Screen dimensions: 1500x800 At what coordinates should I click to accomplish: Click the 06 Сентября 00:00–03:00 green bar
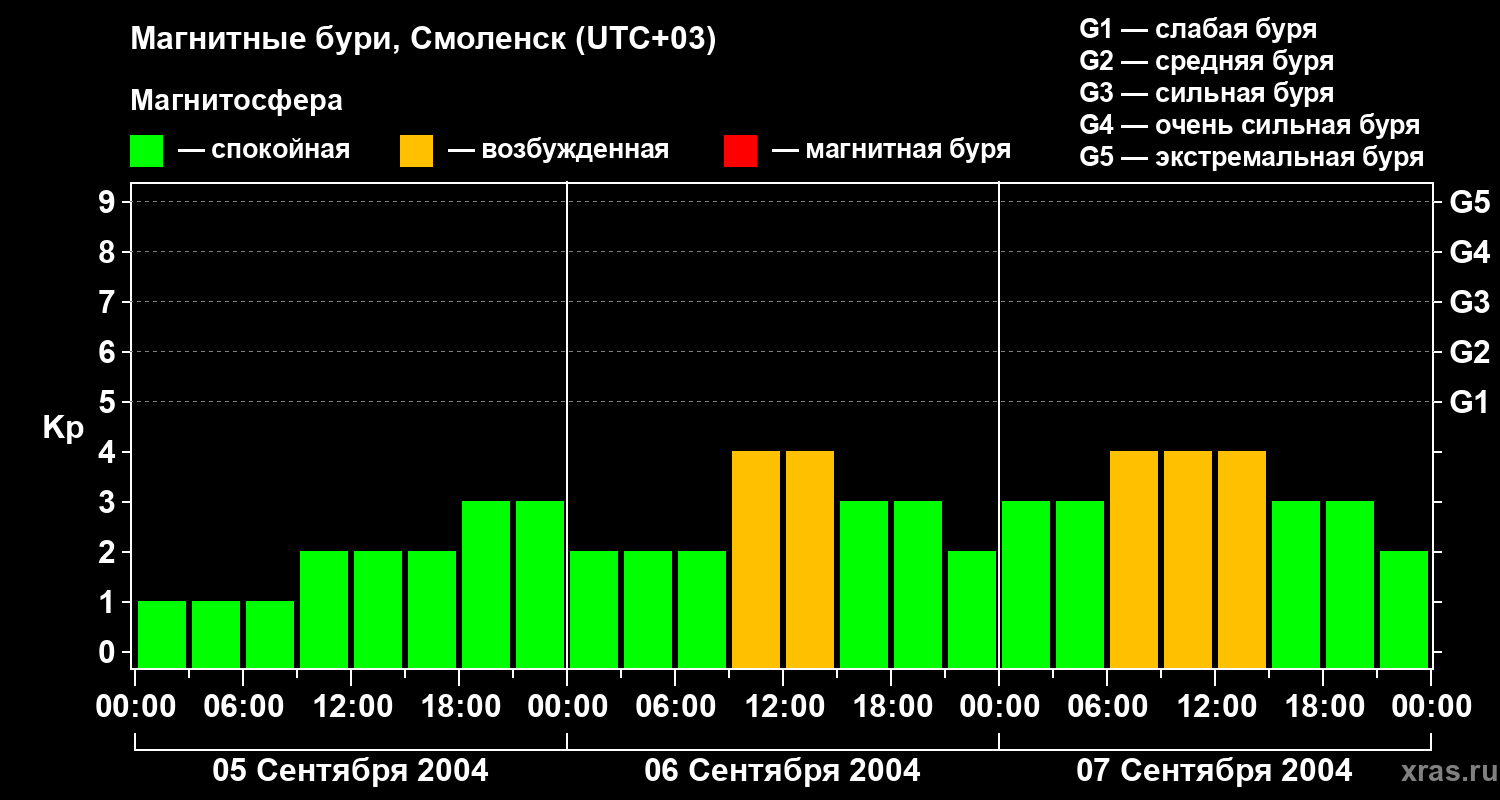point(594,609)
